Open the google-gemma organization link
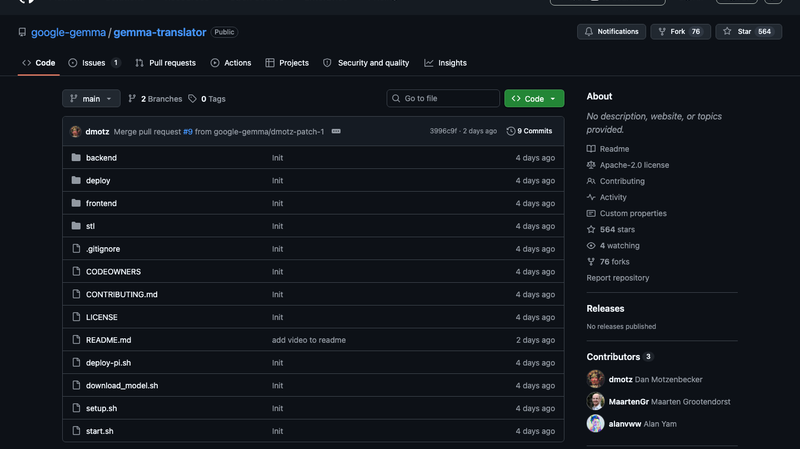 (x=68, y=32)
